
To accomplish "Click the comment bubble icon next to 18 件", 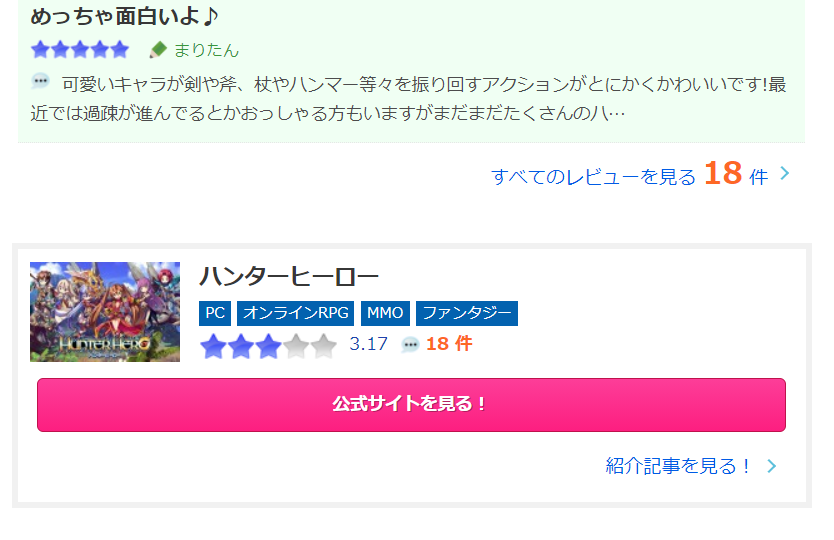I will coord(410,345).
